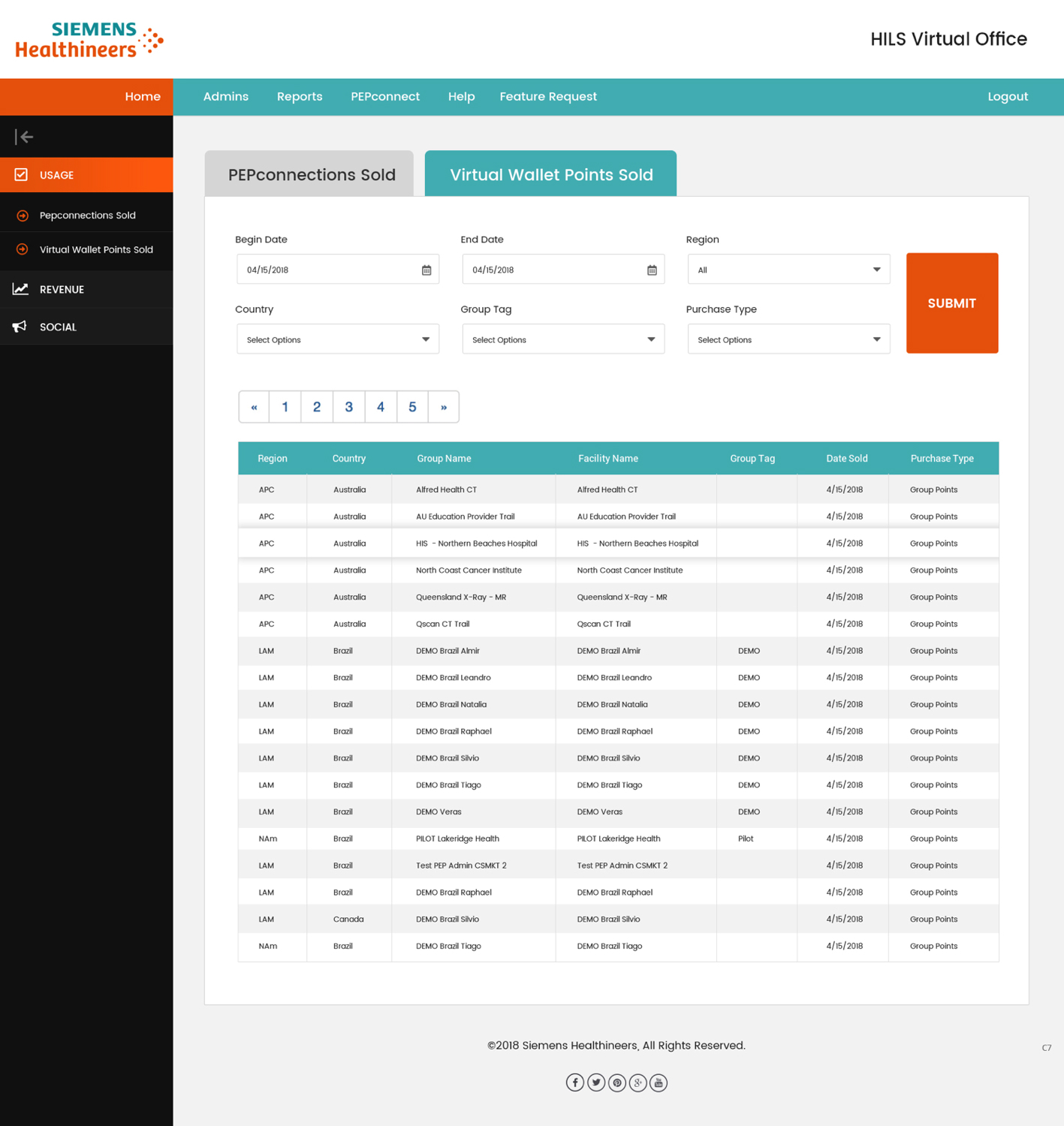Open the Pinterest footer icon
The height and width of the screenshot is (1126, 1064).
point(617,1082)
